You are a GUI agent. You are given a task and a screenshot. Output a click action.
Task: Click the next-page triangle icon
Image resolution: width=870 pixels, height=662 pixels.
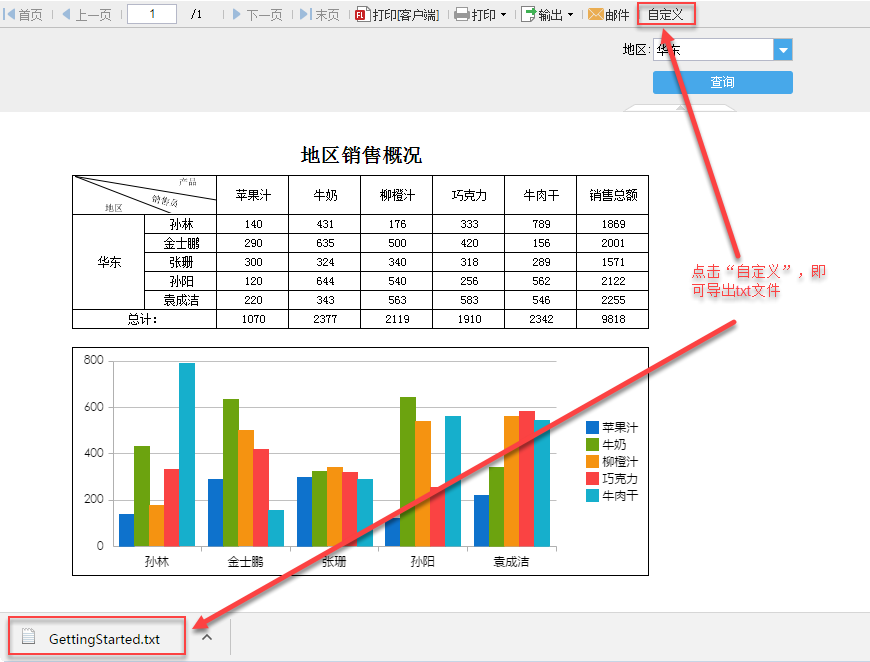237,14
